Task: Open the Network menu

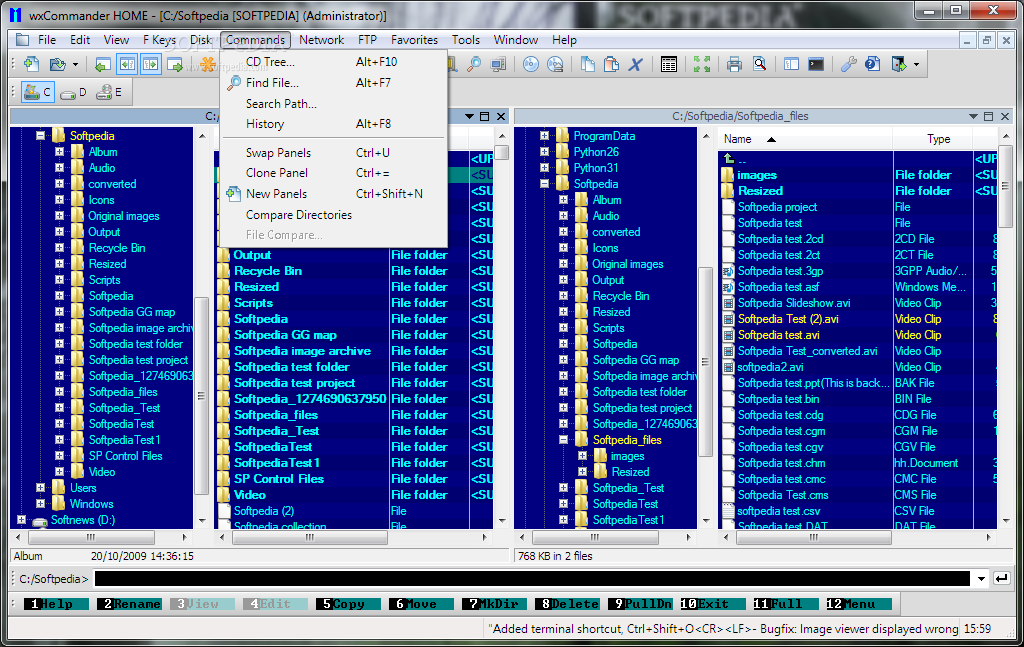Action: (x=321, y=40)
